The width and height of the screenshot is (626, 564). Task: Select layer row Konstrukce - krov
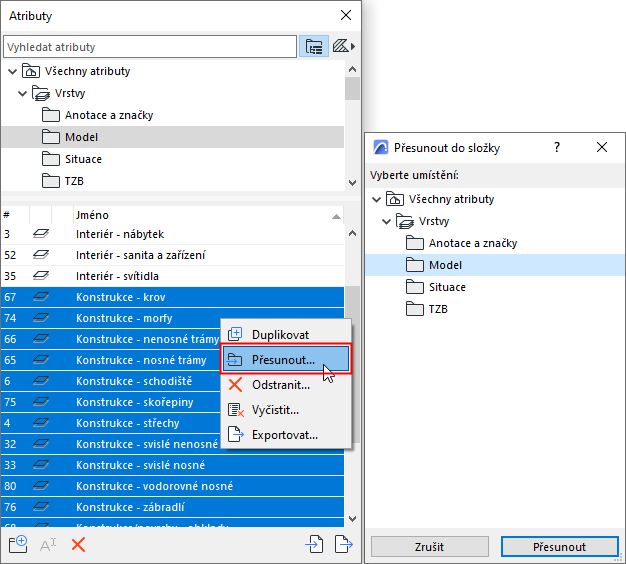173,297
